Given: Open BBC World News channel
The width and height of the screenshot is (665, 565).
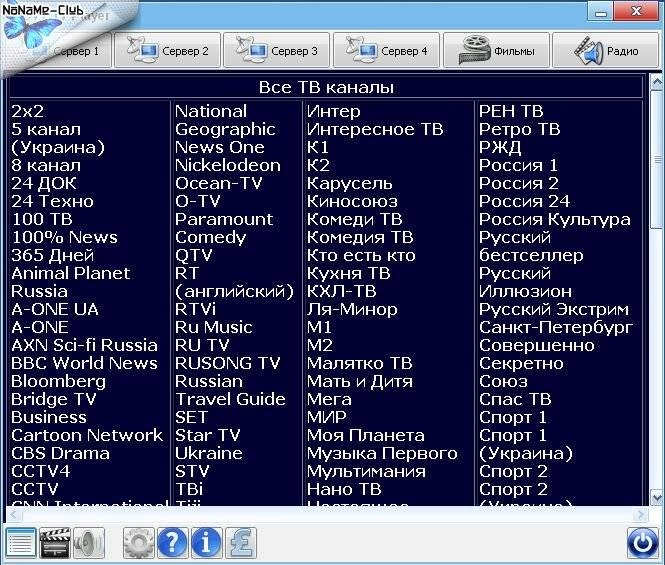Looking at the screenshot, I should pyautogui.click(x=84, y=363).
